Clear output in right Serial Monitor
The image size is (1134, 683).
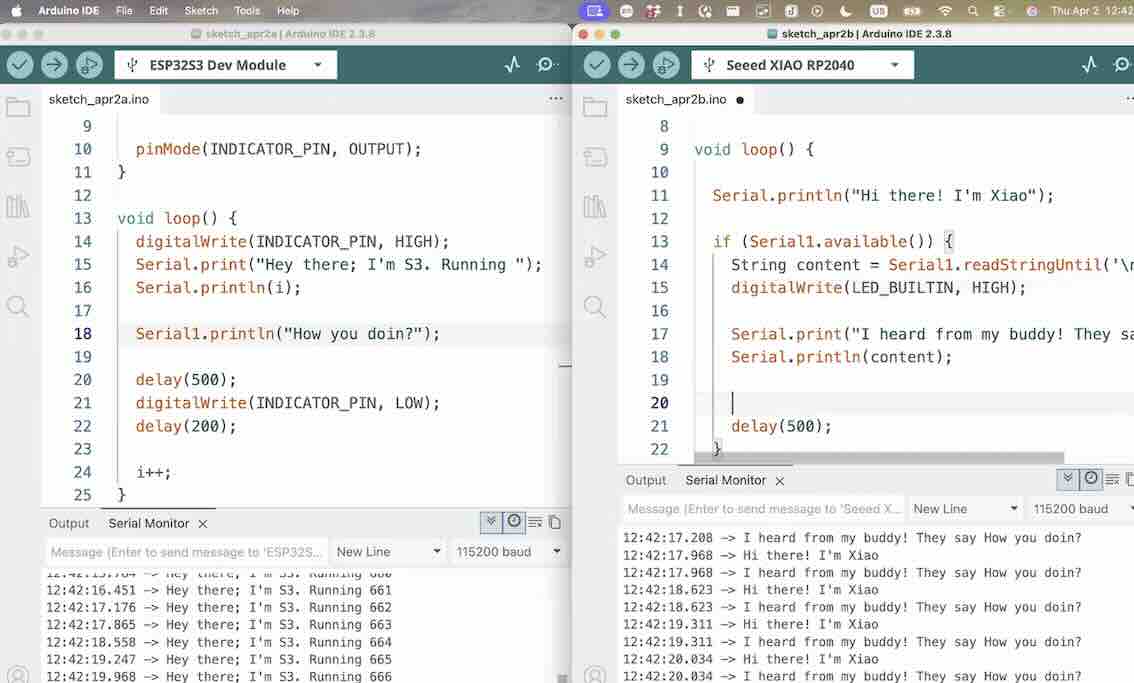(x=1112, y=479)
